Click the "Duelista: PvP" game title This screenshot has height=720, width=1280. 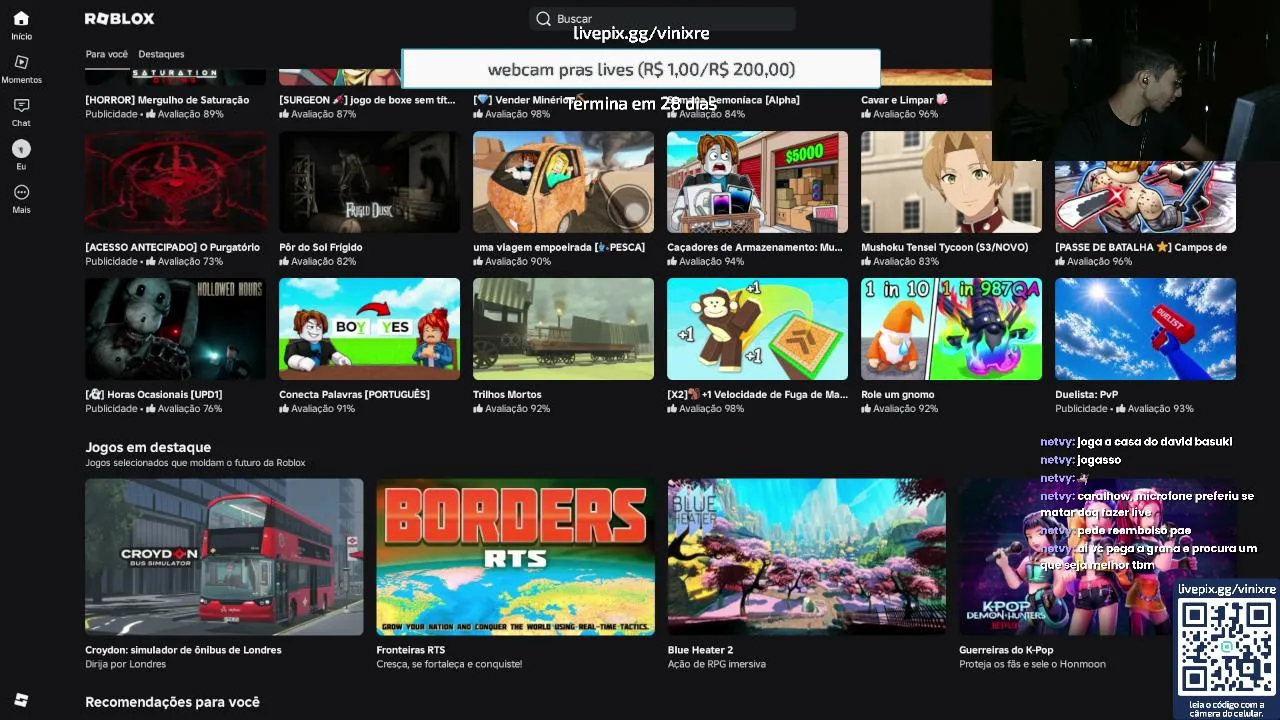coord(1086,394)
